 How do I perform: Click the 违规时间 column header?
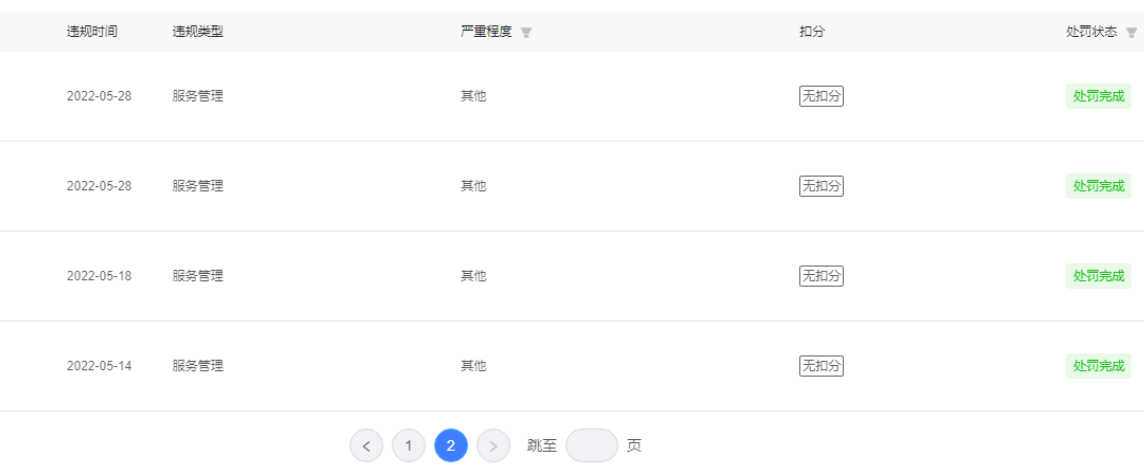point(92,31)
